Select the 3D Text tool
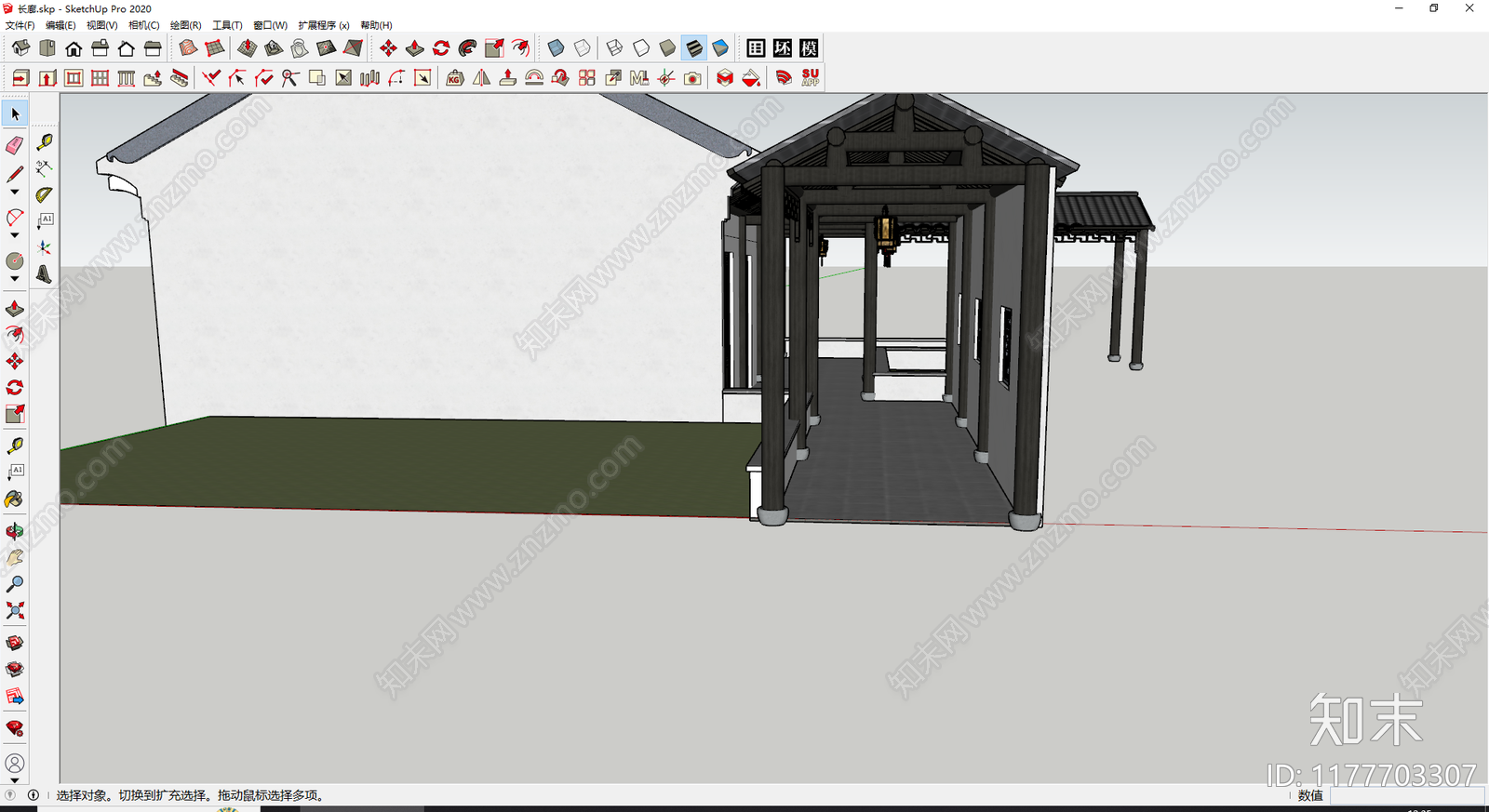Viewport: 1489px width, 812px height. point(45,274)
